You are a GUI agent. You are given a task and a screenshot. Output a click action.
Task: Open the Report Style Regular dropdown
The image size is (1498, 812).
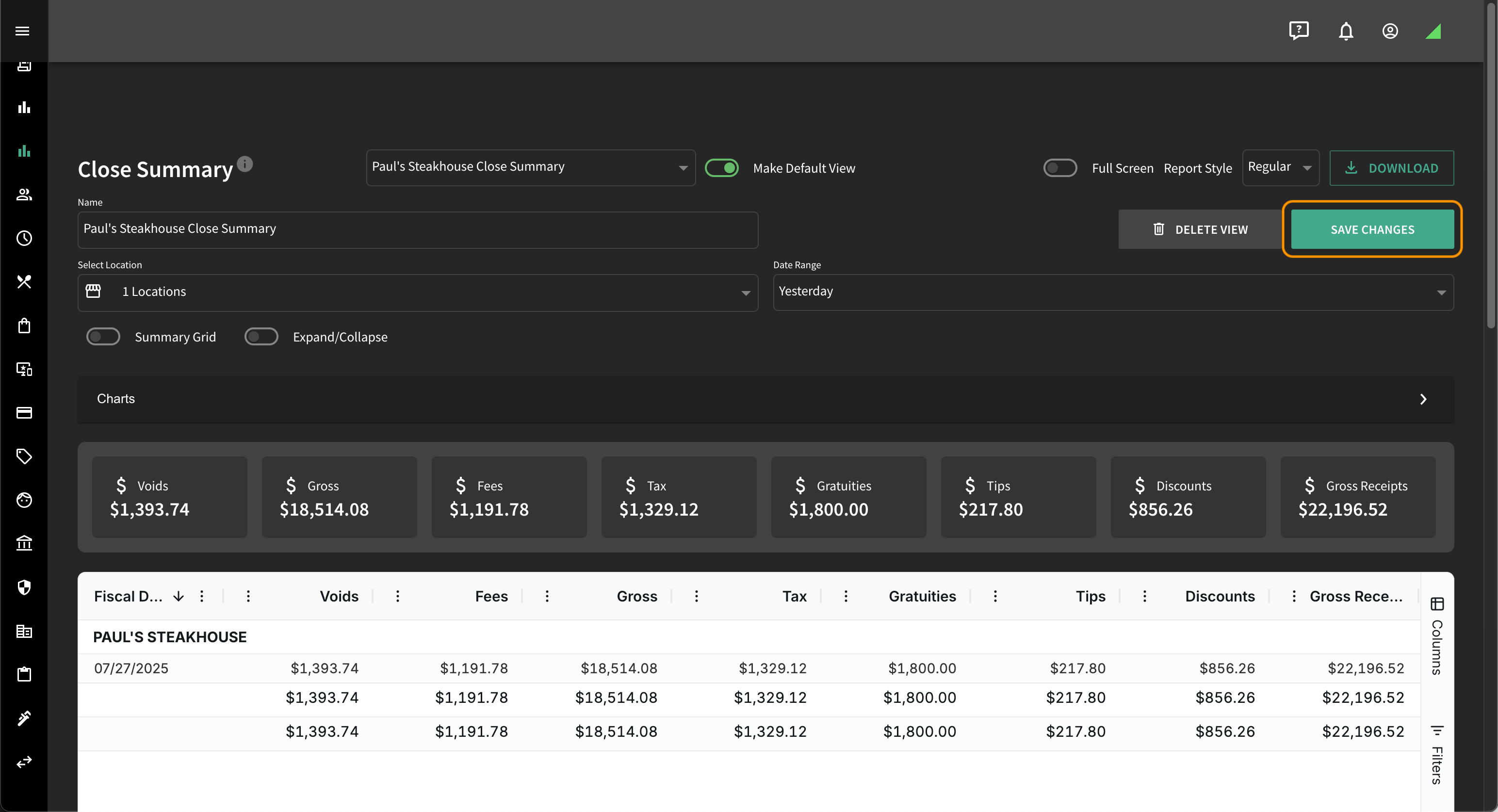pos(1281,167)
